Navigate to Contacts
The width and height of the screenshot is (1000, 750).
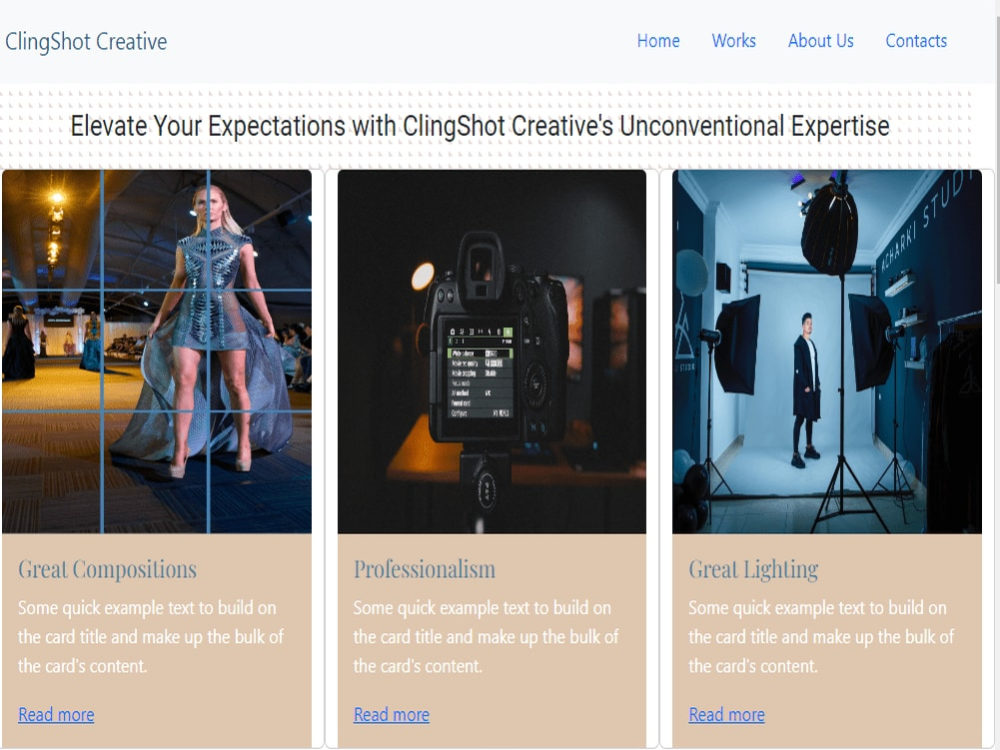[916, 41]
